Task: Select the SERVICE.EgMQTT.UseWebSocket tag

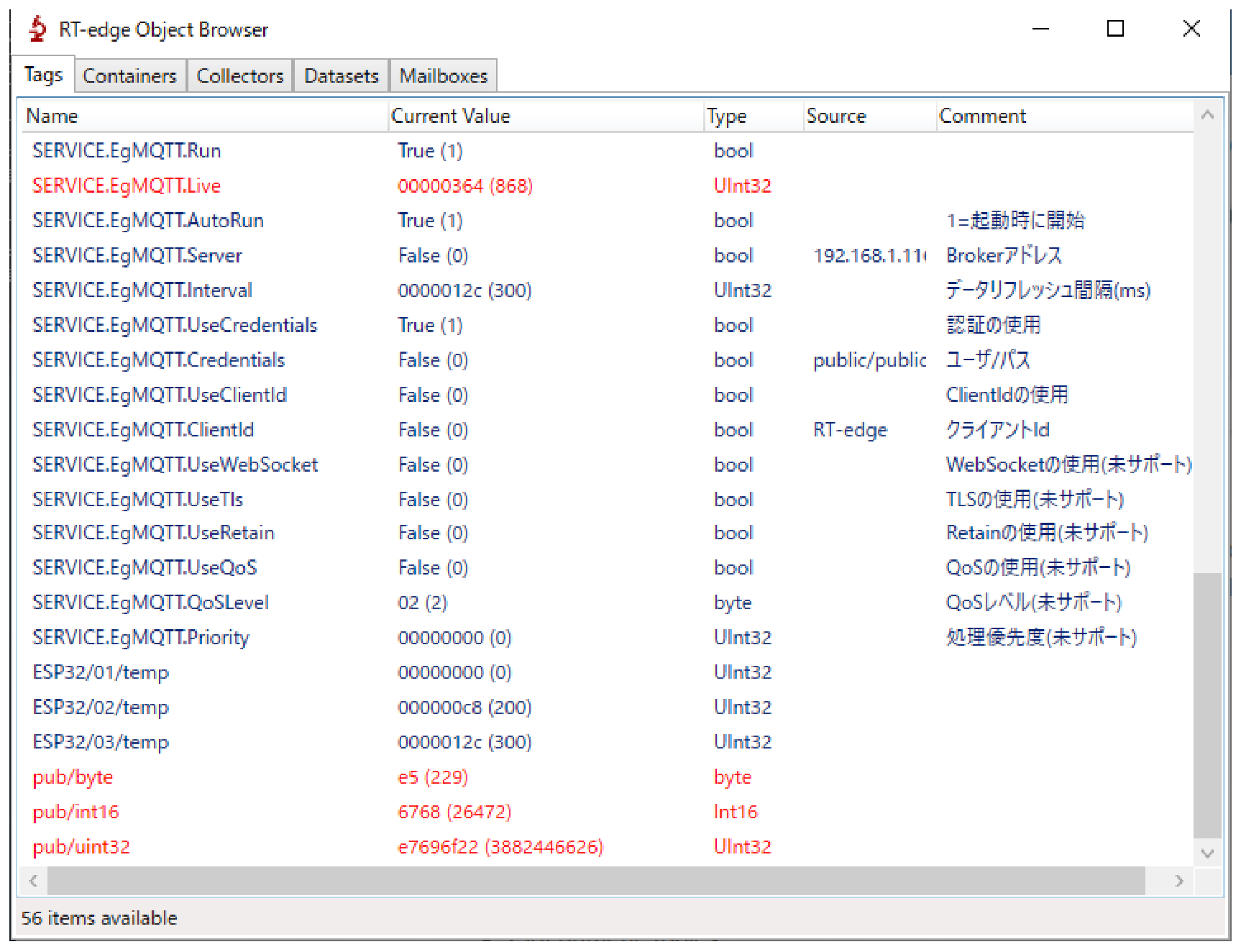Action: [175, 464]
